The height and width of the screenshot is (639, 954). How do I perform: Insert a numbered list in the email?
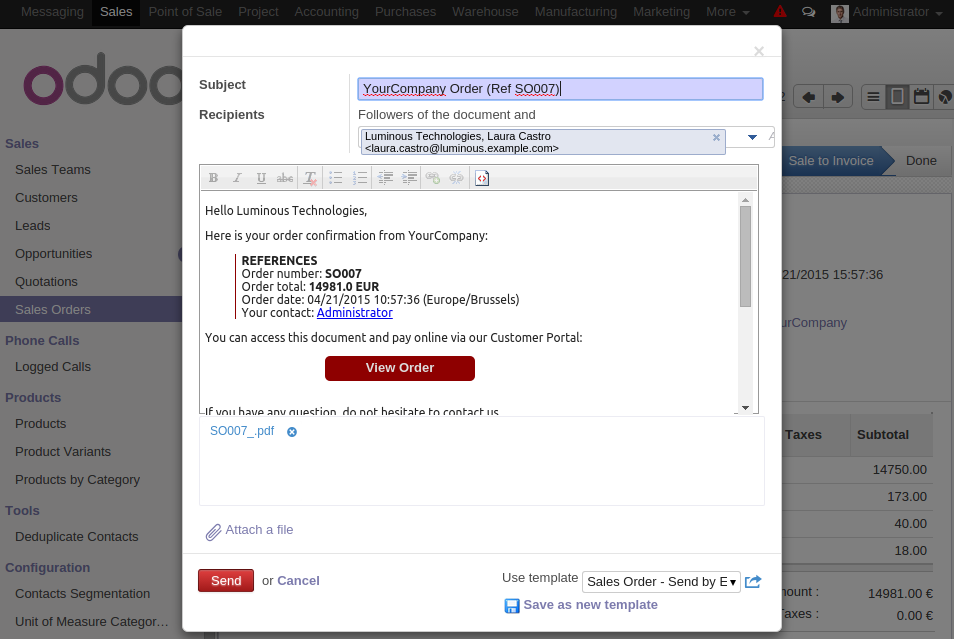(x=360, y=178)
